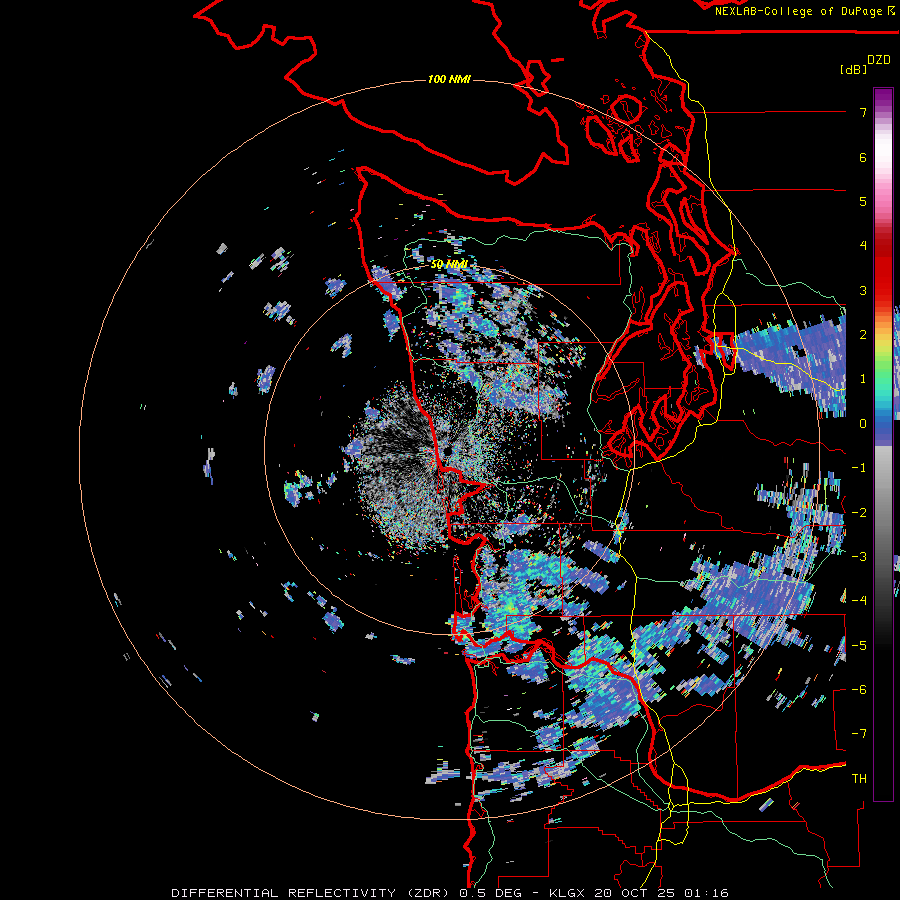Click the -4 value on color scale
The width and height of the screenshot is (900, 900).
click(x=859, y=601)
